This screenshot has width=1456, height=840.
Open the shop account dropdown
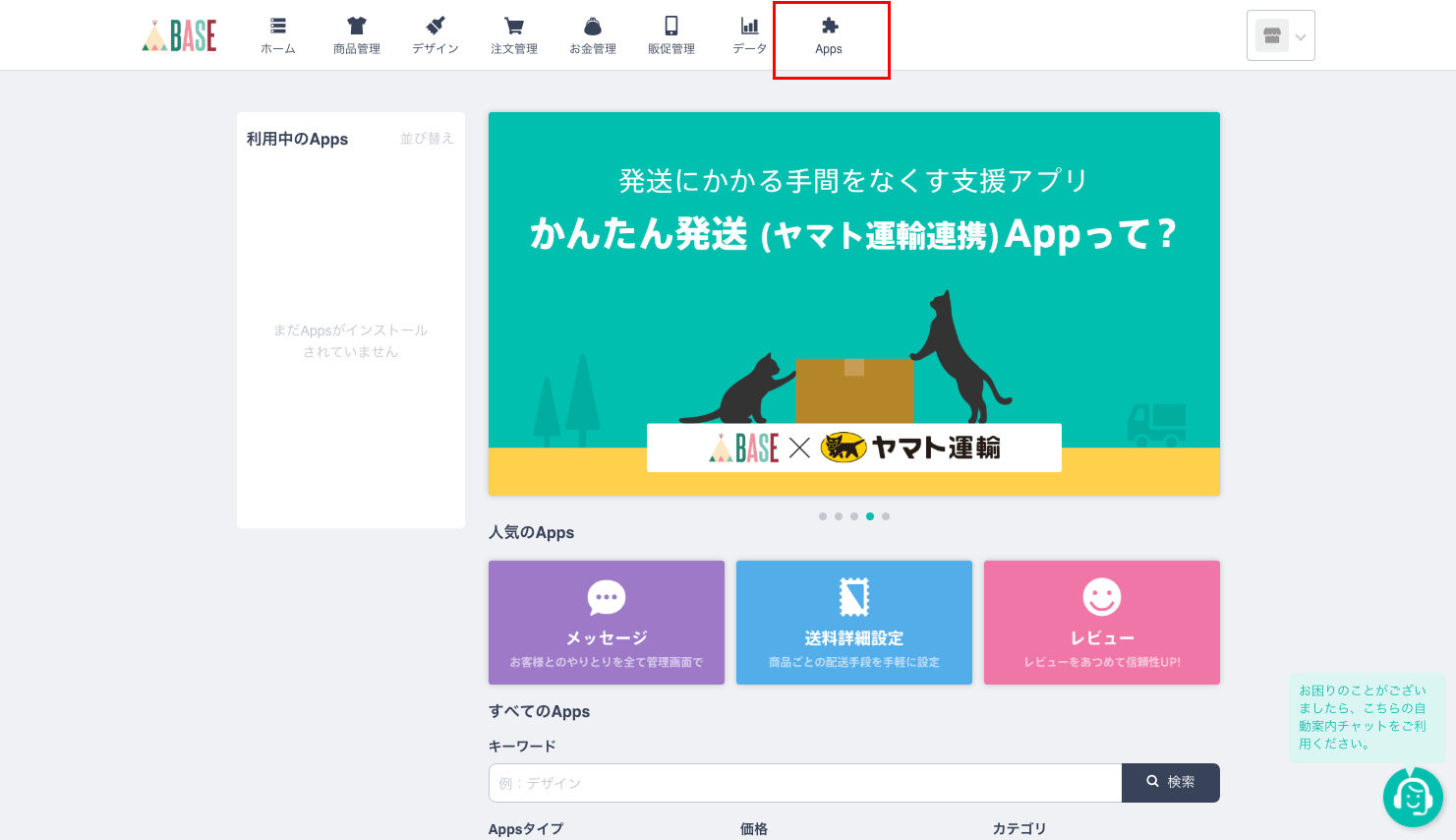tap(1281, 36)
